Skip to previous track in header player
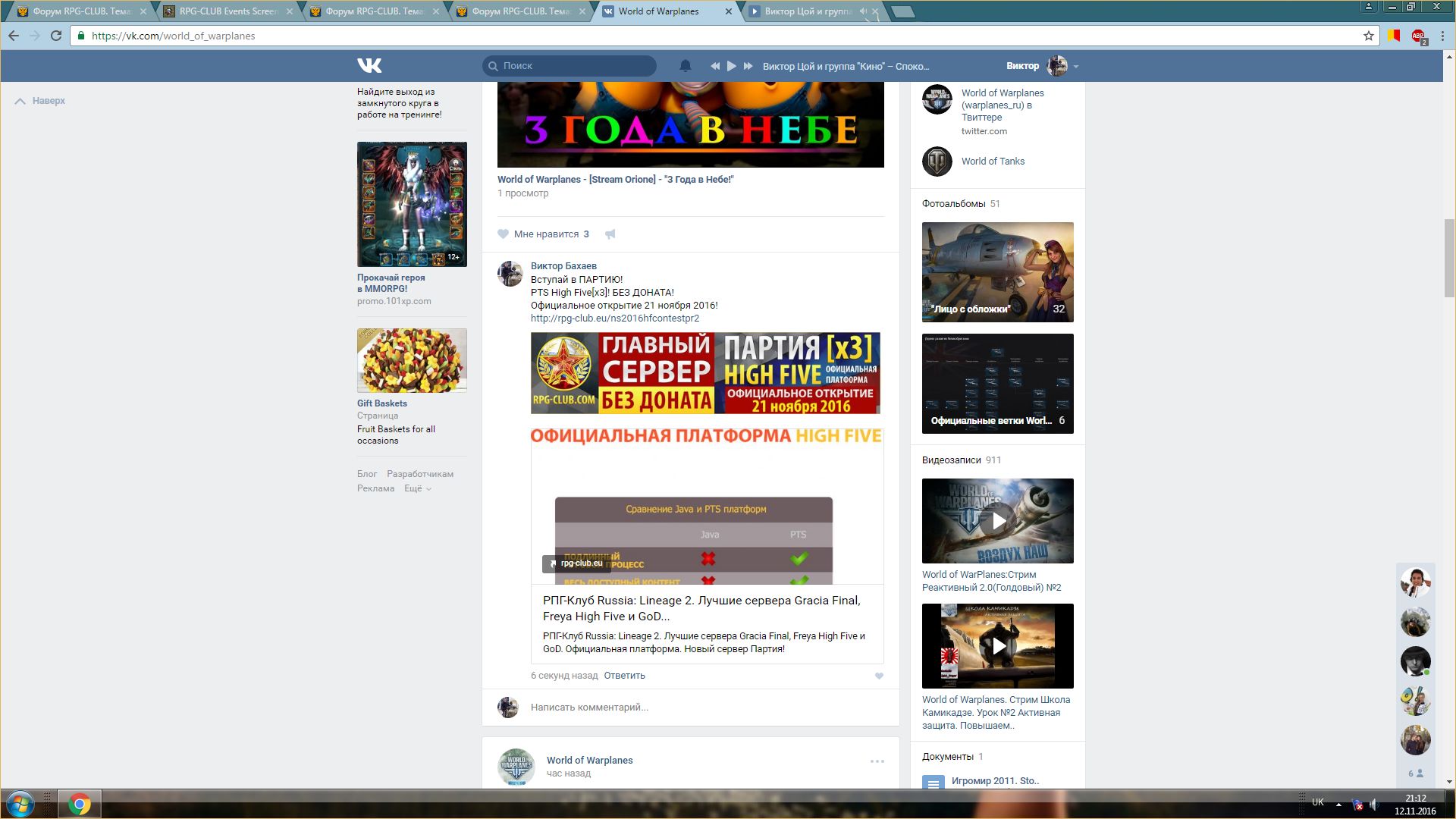This screenshot has height=819, width=1456. tap(714, 66)
